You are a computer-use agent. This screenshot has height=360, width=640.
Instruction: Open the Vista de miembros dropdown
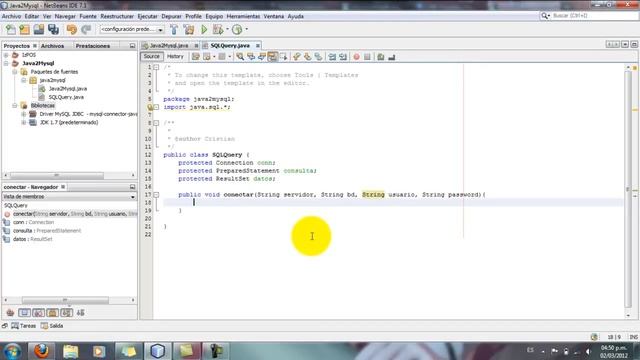69,197
